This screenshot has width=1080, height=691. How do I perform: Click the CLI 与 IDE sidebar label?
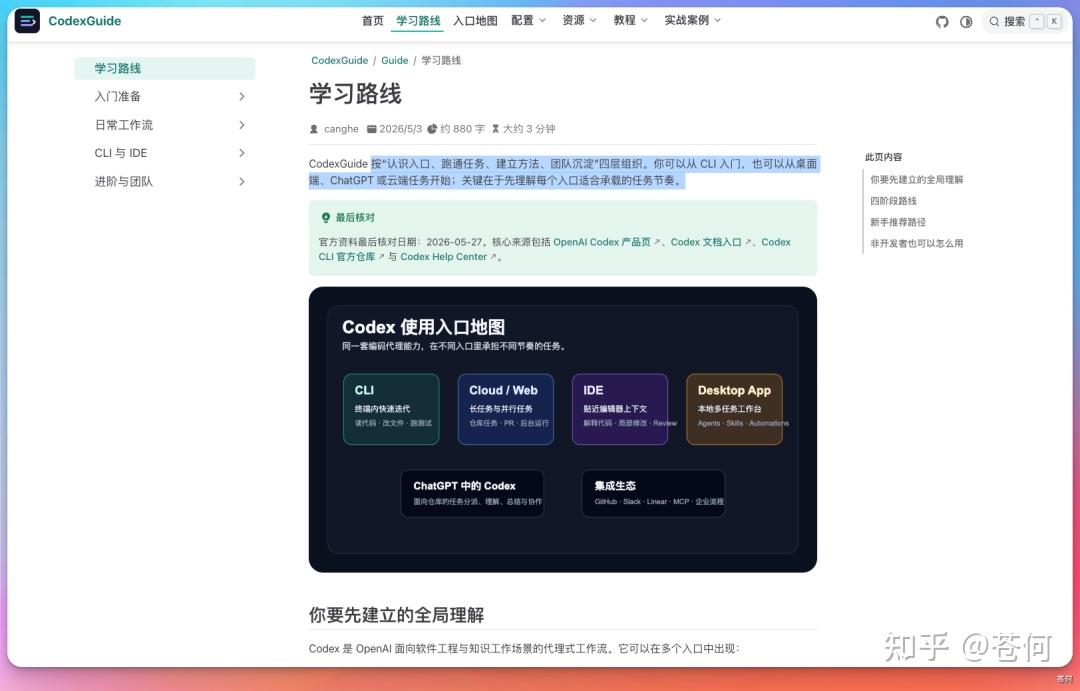click(121, 153)
